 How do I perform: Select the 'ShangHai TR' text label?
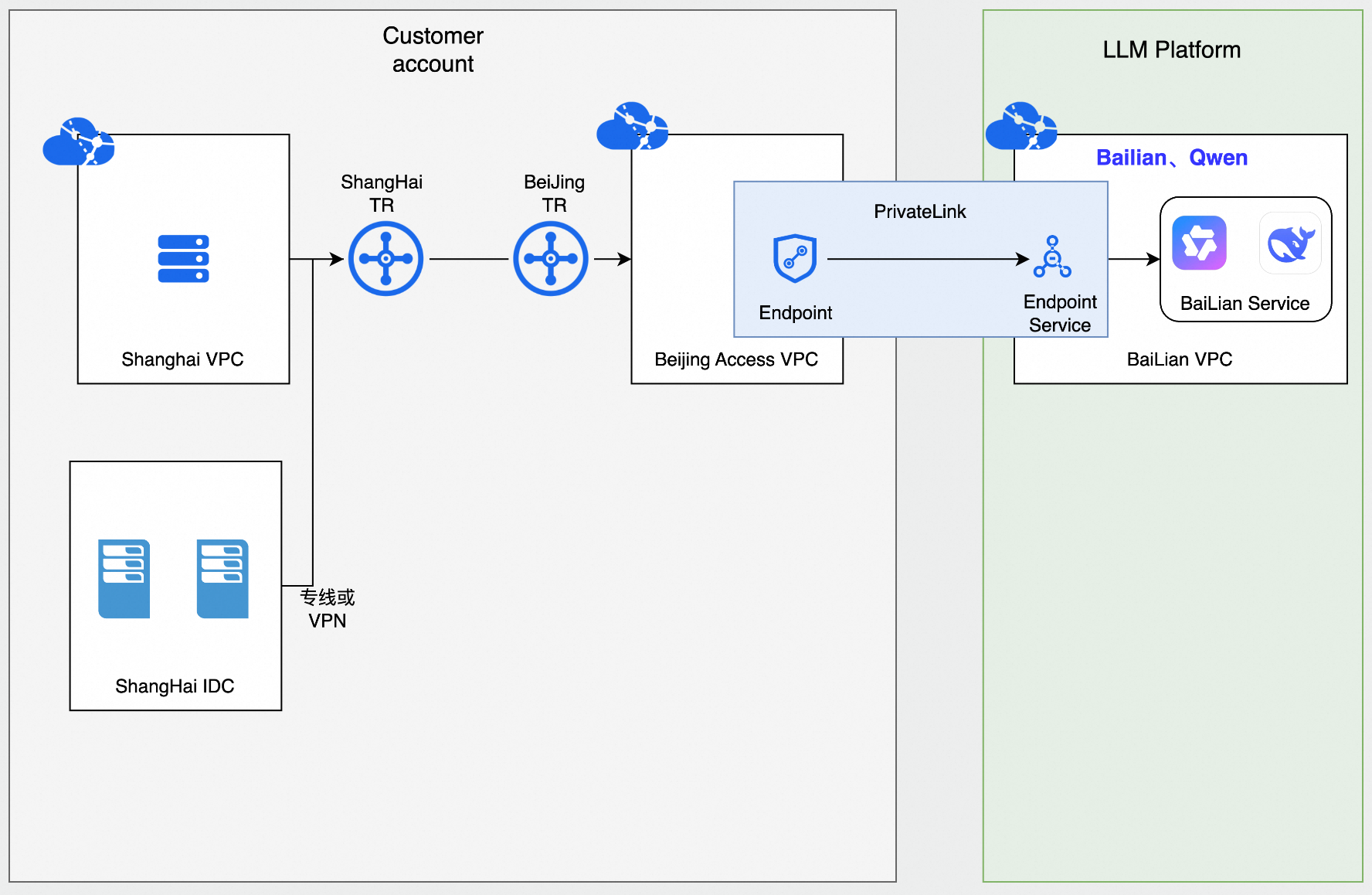382,193
